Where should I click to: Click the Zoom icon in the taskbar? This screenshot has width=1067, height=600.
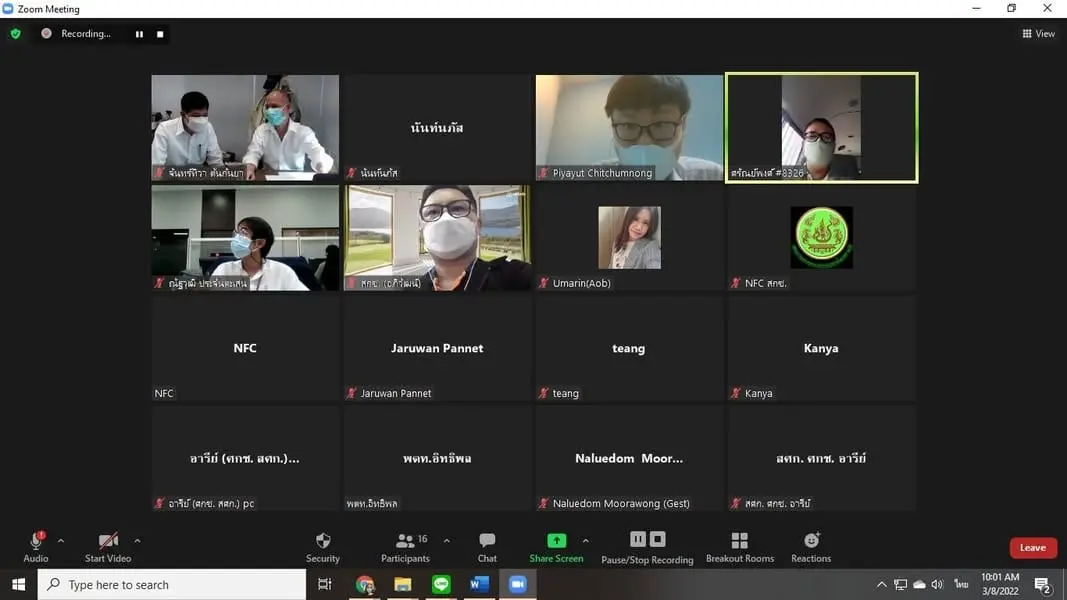(x=518, y=584)
